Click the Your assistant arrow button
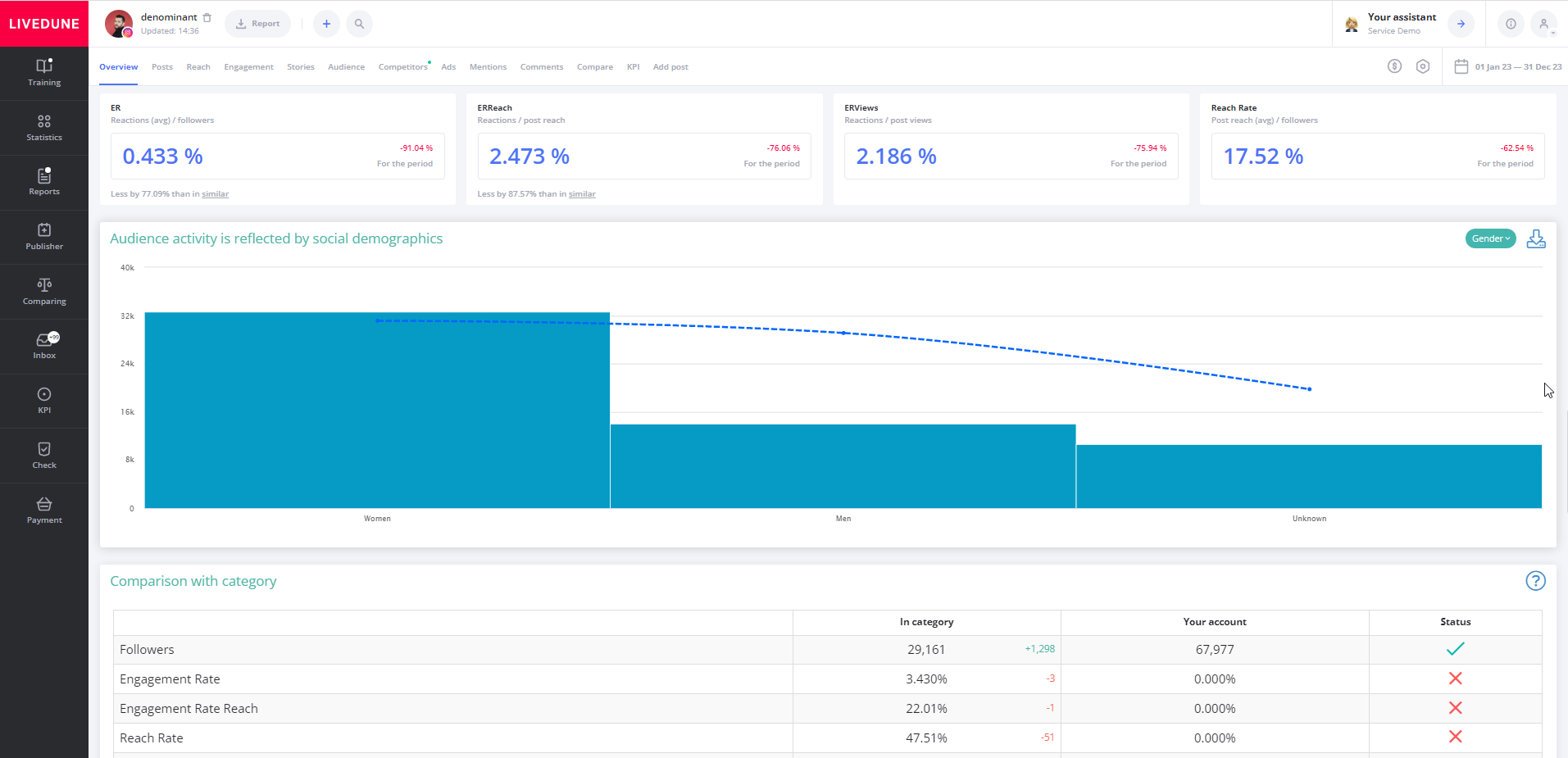The width and height of the screenshot is (1568, 758). tap(1461, 24)
